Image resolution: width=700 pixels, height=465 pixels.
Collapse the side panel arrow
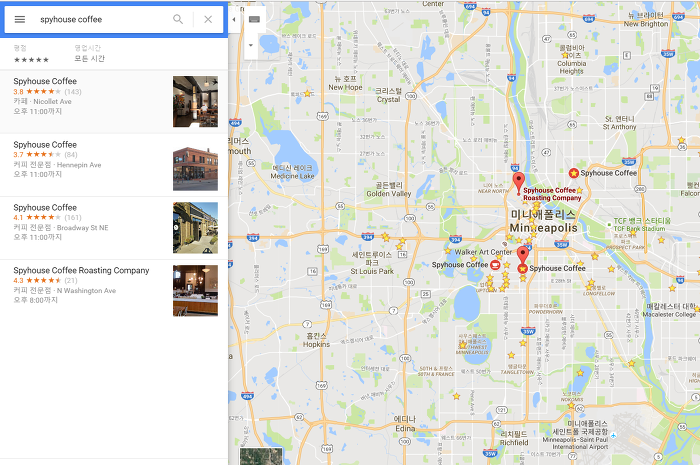pyautogui.click(x=234, y=19)
